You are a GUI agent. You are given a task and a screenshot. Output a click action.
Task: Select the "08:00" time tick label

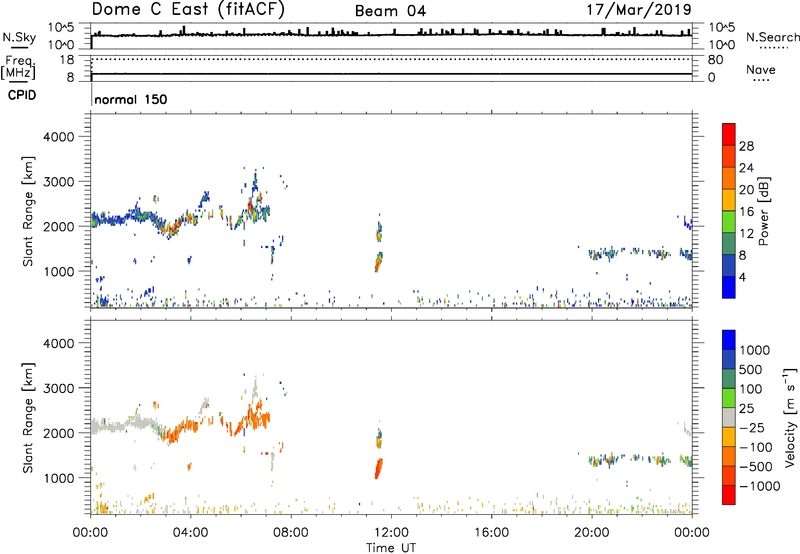(x=290, y=533)
